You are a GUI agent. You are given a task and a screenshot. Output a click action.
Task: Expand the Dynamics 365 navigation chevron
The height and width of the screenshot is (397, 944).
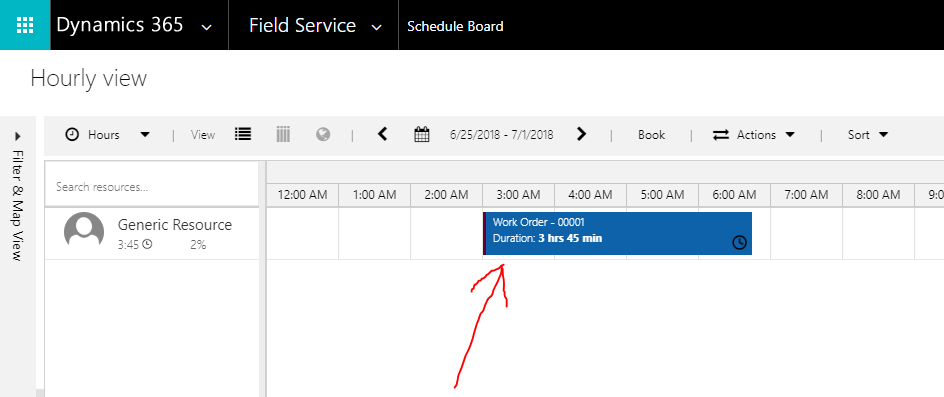tap(206, 27)
